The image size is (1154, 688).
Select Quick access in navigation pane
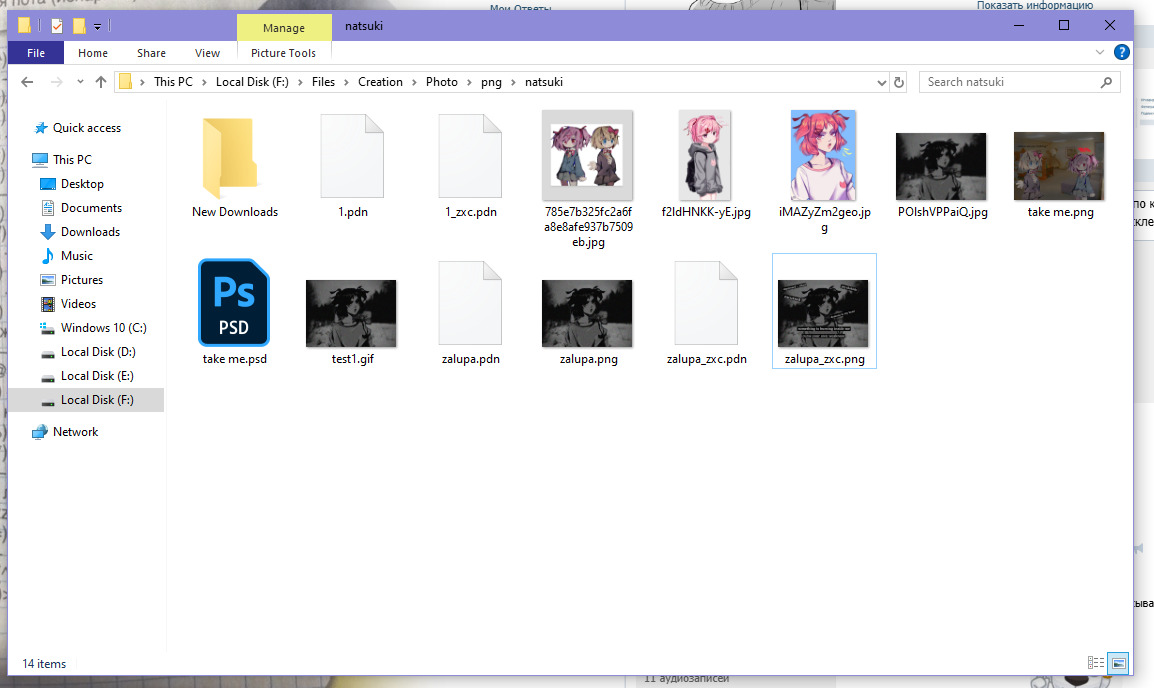[x=86, y=128]
